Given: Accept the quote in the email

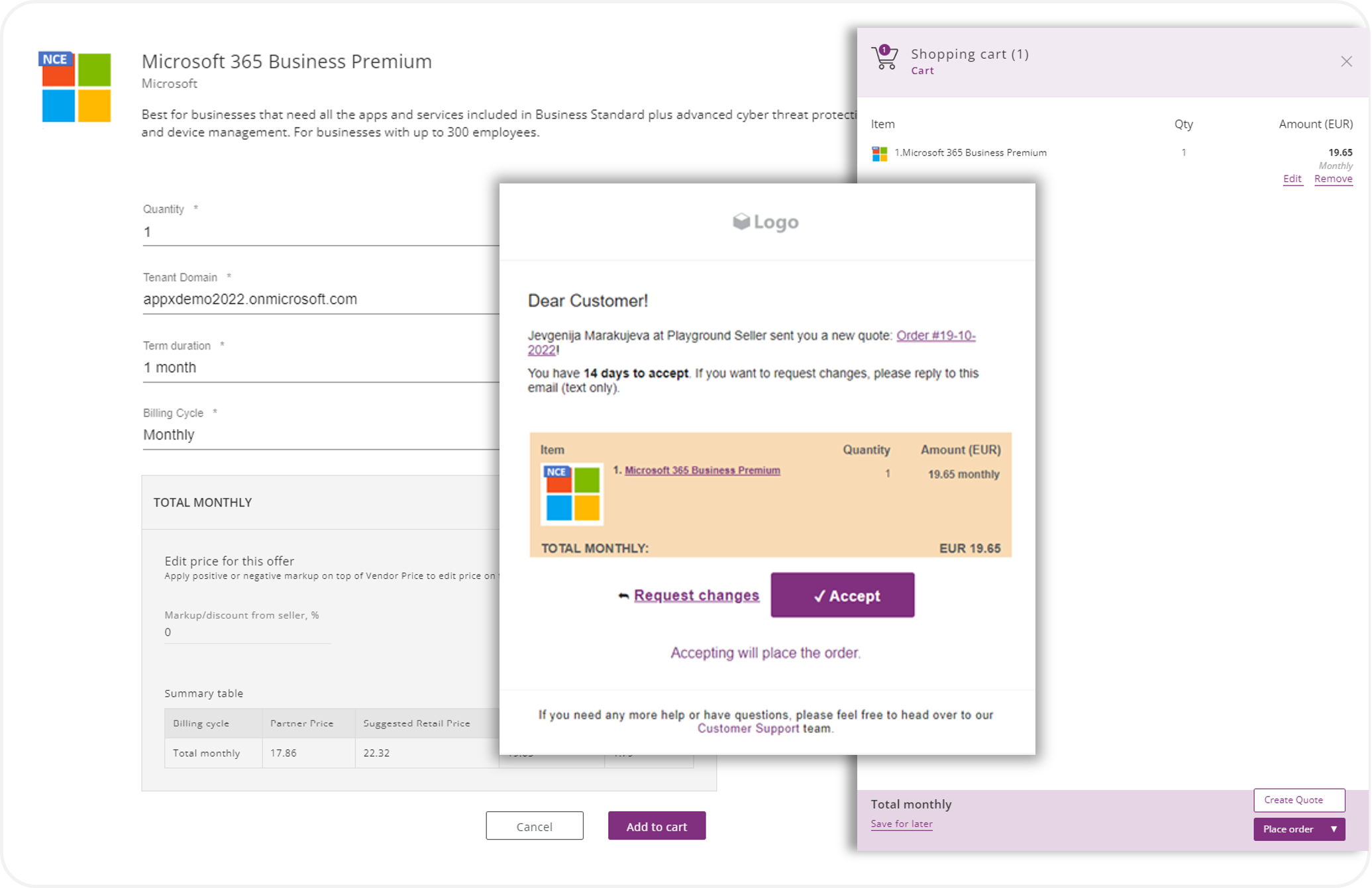Looking at the screenshot, I should 842,595.
